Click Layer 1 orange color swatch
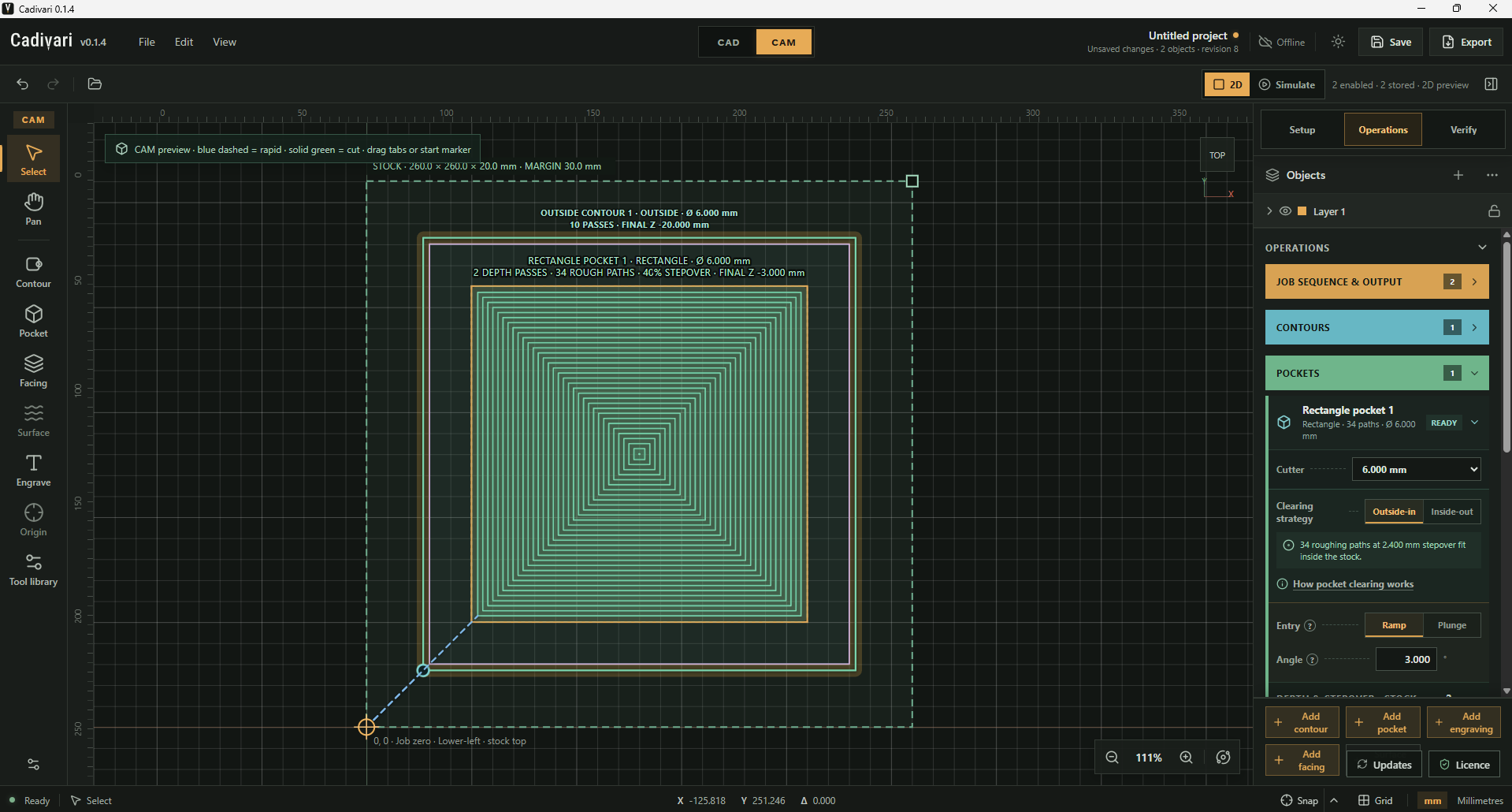 [x=1302, y=211]
